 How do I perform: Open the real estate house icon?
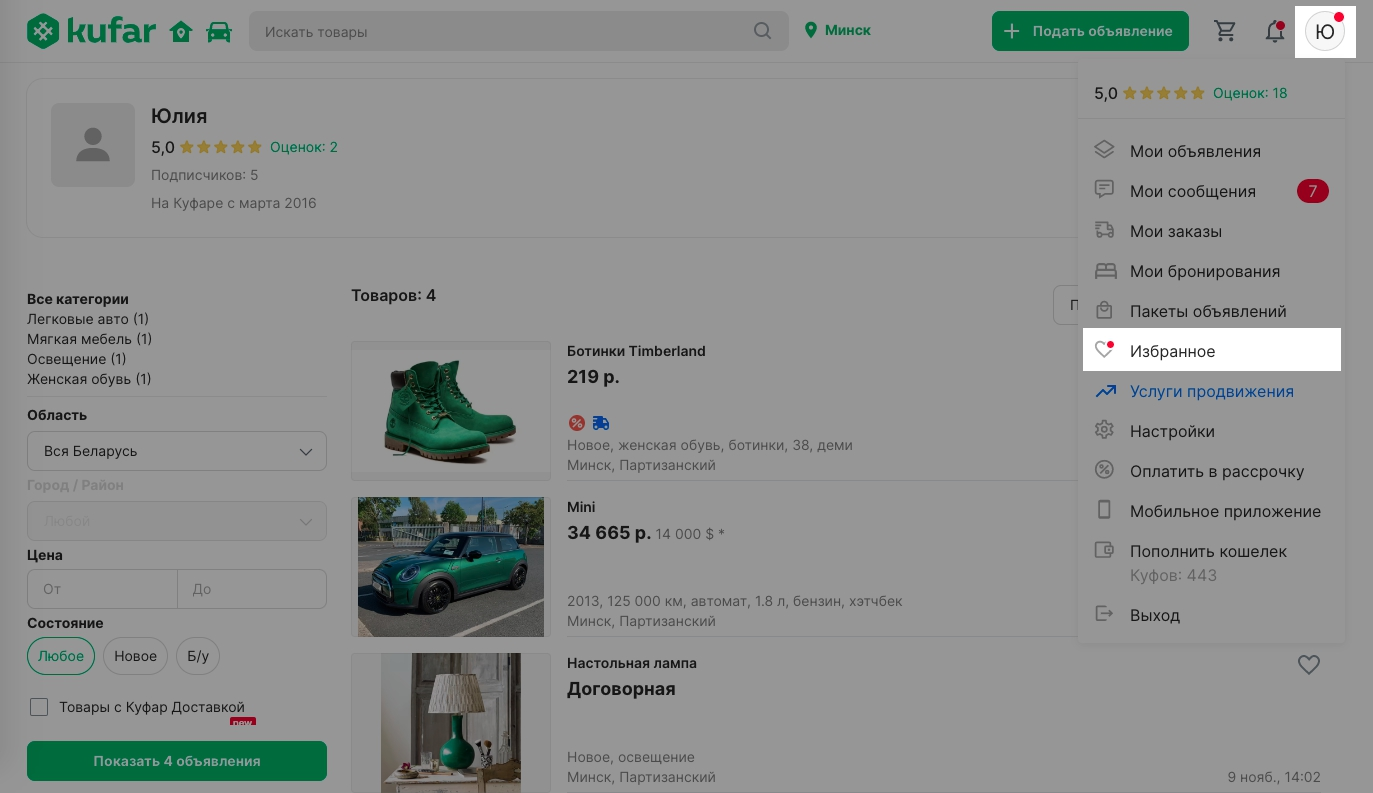tap(181, 32)
